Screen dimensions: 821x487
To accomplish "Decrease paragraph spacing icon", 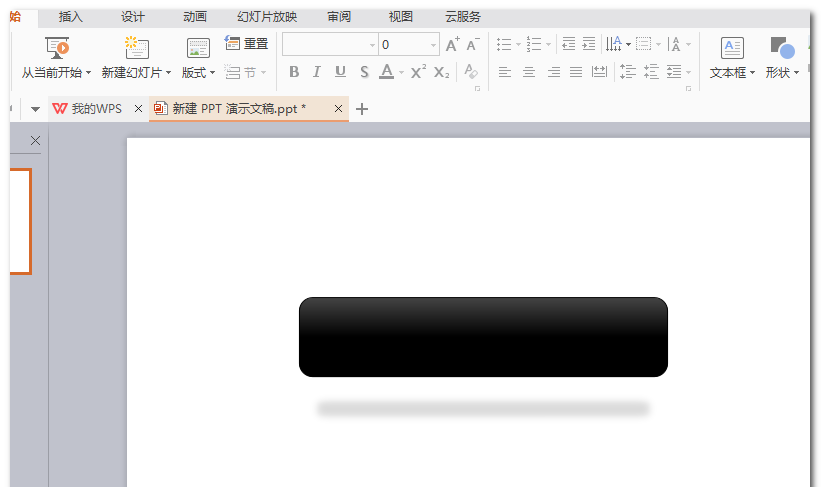I will pos(651,71).
